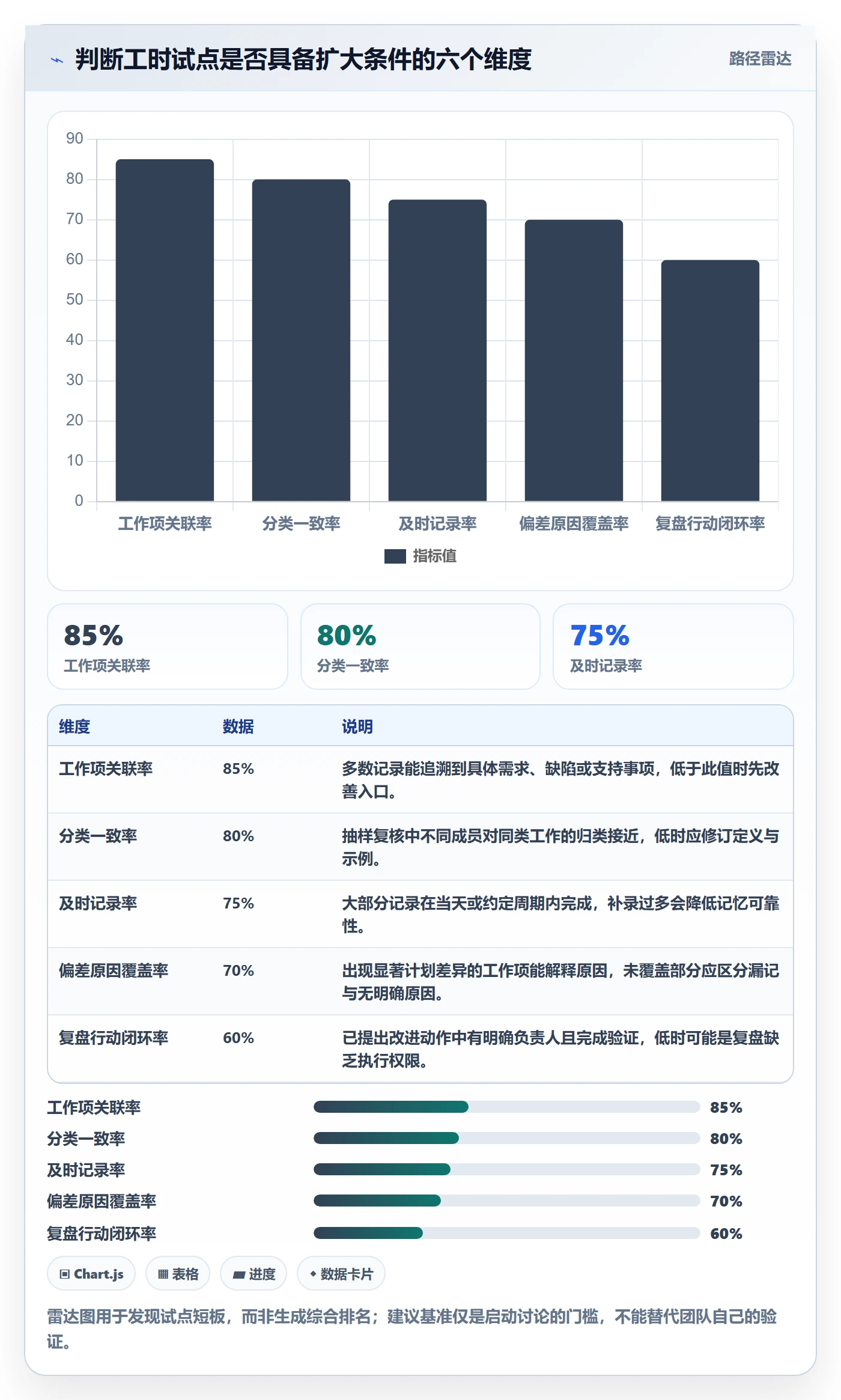This screenshot has height=1400, width=841.
Task: Click the 85% value beside progress bar
Action: click(726, 1107)
